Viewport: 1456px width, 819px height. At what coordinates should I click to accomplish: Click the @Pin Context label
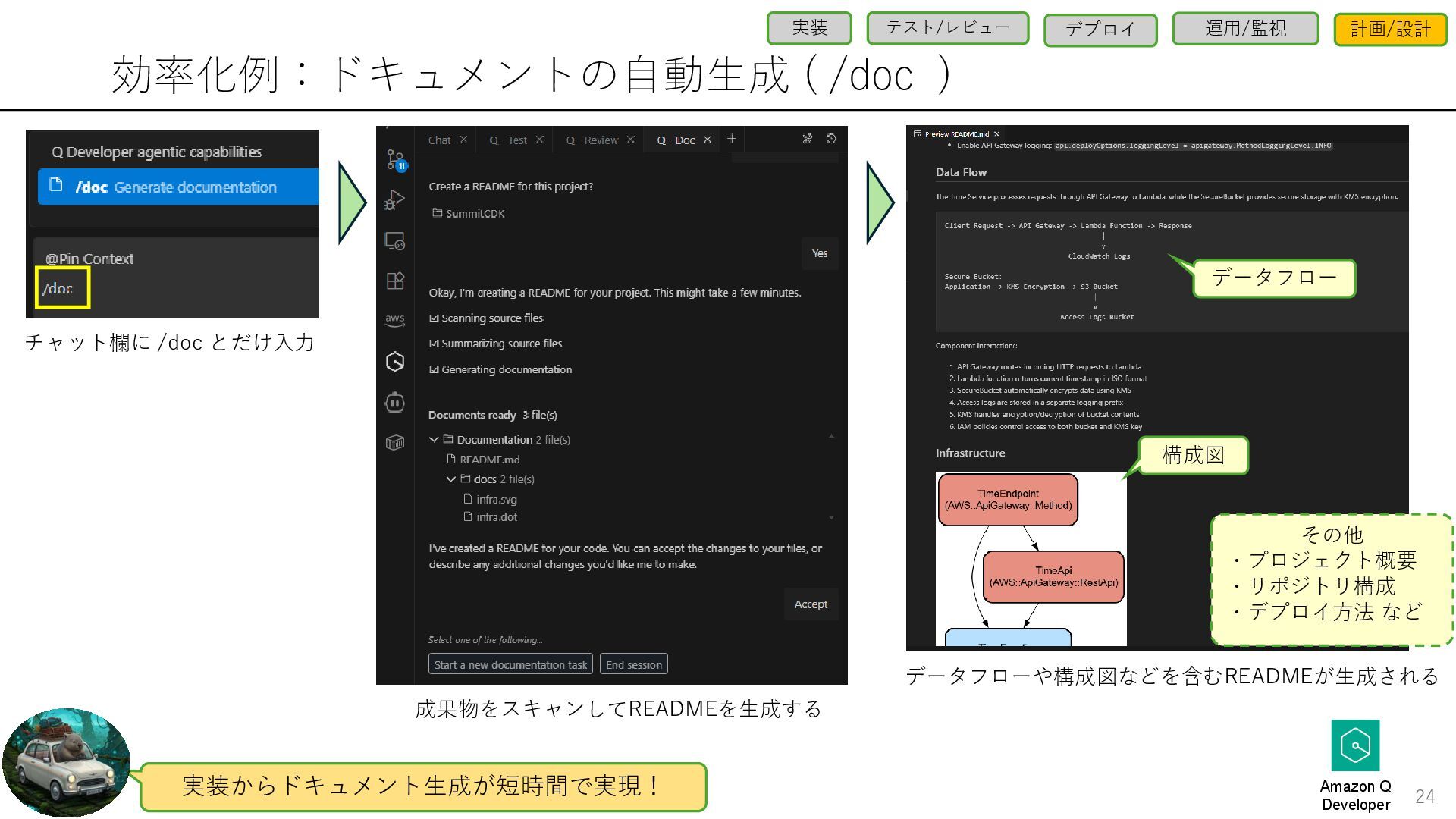click(89, 259)
